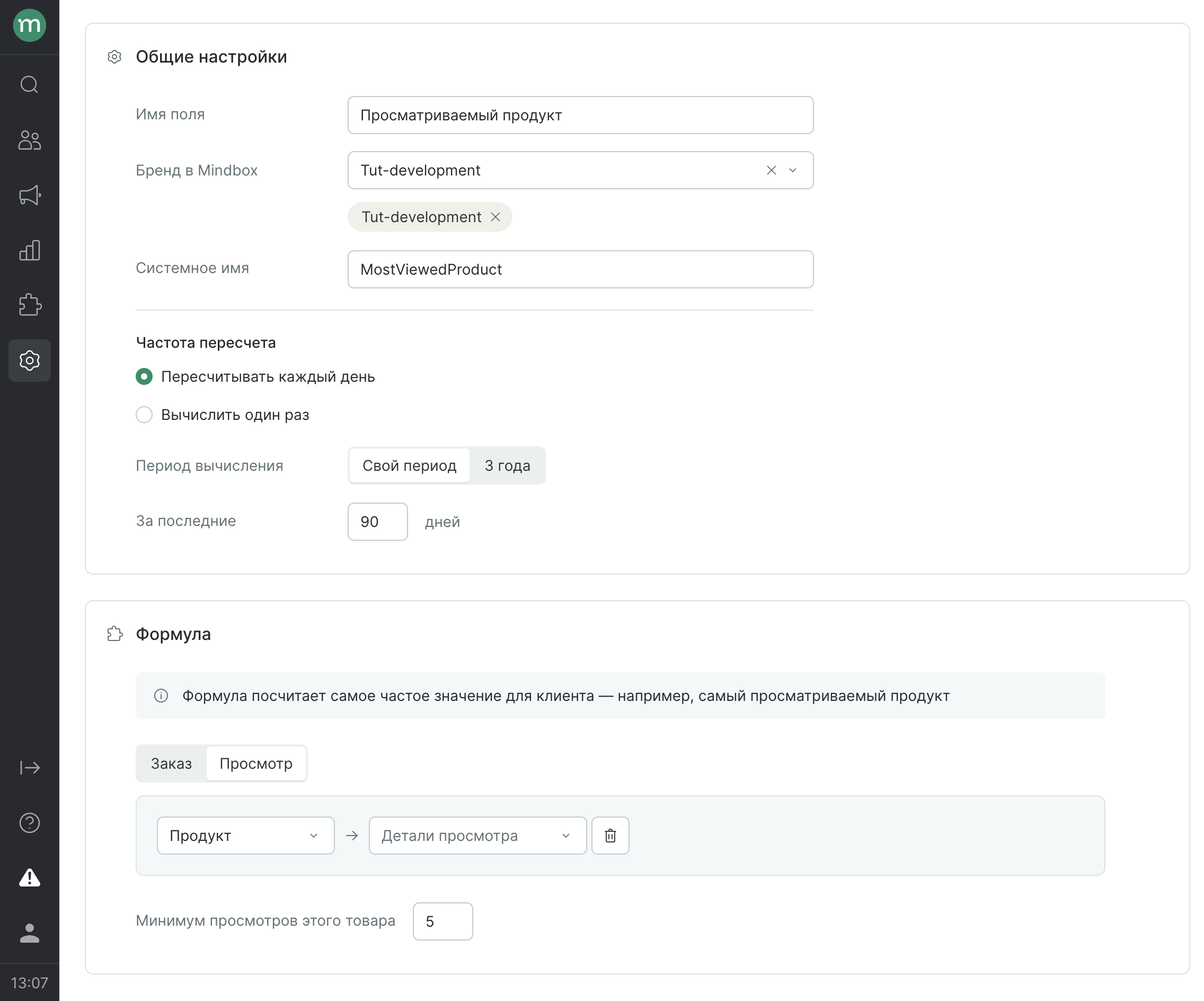Viewport: 1204px width, 1001px height.
Task: Click info icon in formula hint
Action: point(161,696)
